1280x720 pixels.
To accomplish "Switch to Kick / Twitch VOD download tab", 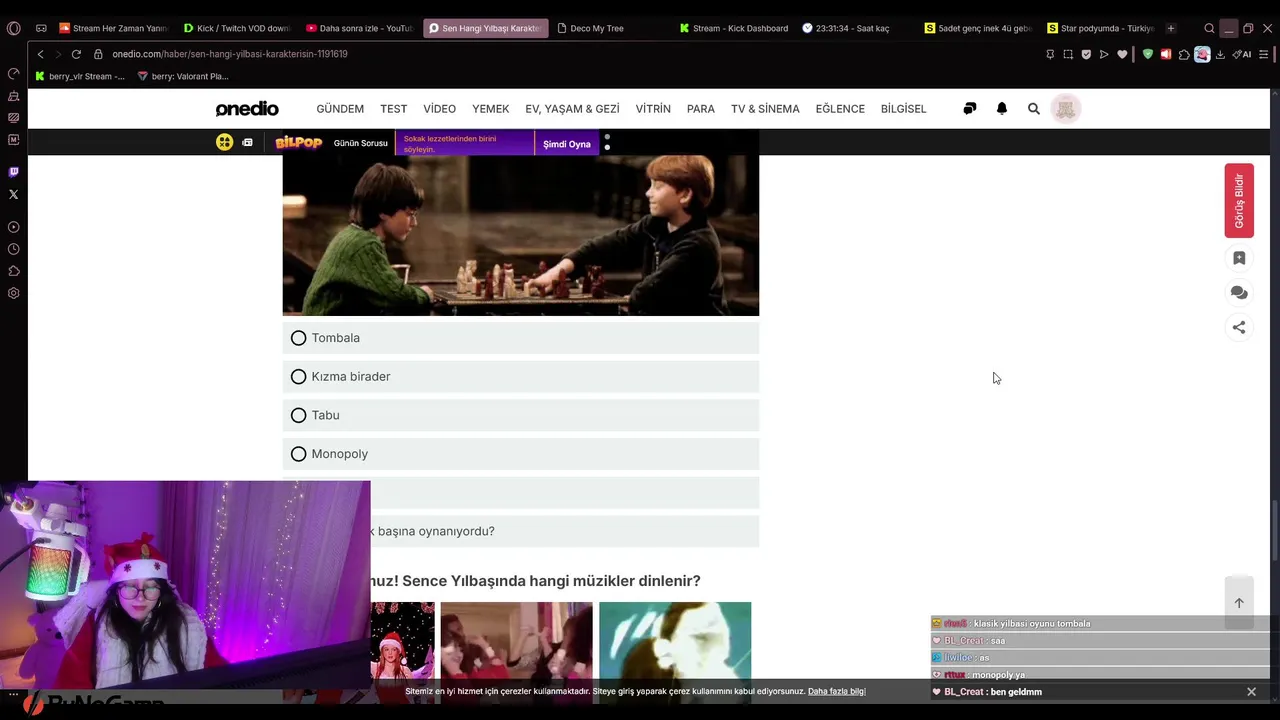I will pos(236,28).
